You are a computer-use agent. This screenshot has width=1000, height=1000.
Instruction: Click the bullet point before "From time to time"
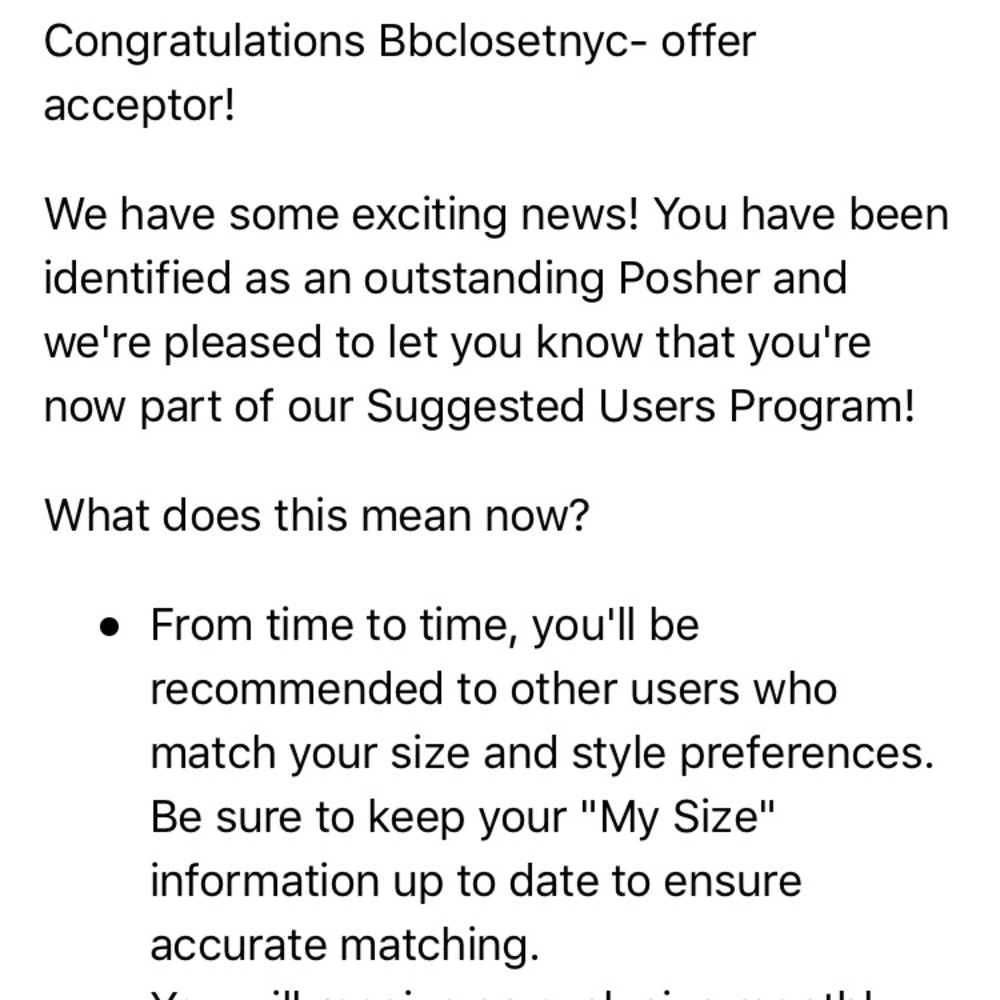click(110, 629)
